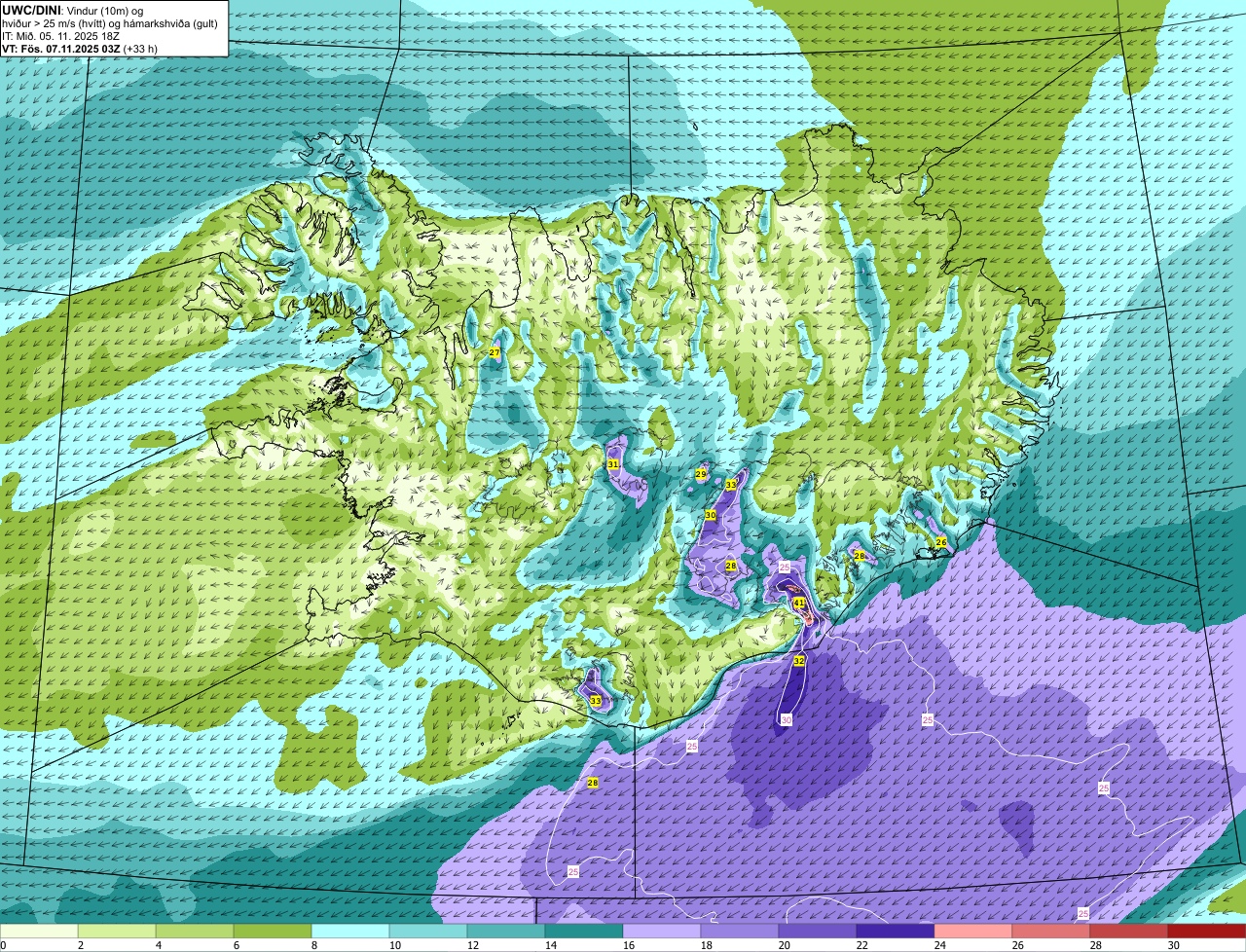
Task: Select the yellow gust label 29
Action: (x=701, y=474)
